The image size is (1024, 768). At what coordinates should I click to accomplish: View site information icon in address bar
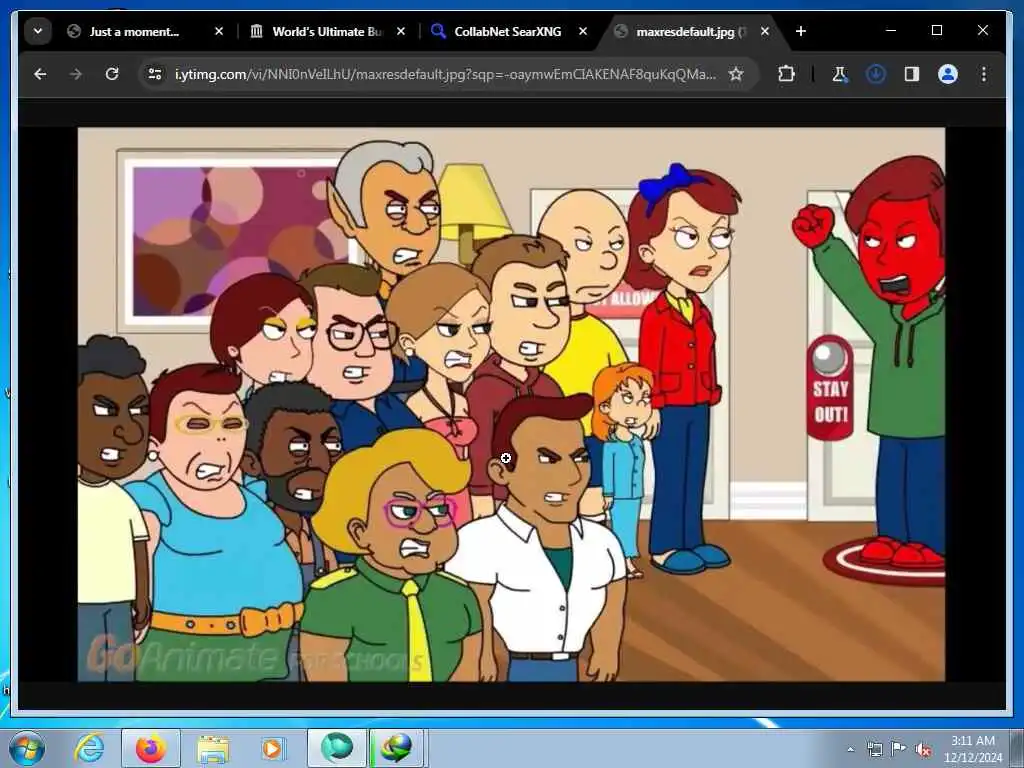pyautogui.click(x=155, y=74)
